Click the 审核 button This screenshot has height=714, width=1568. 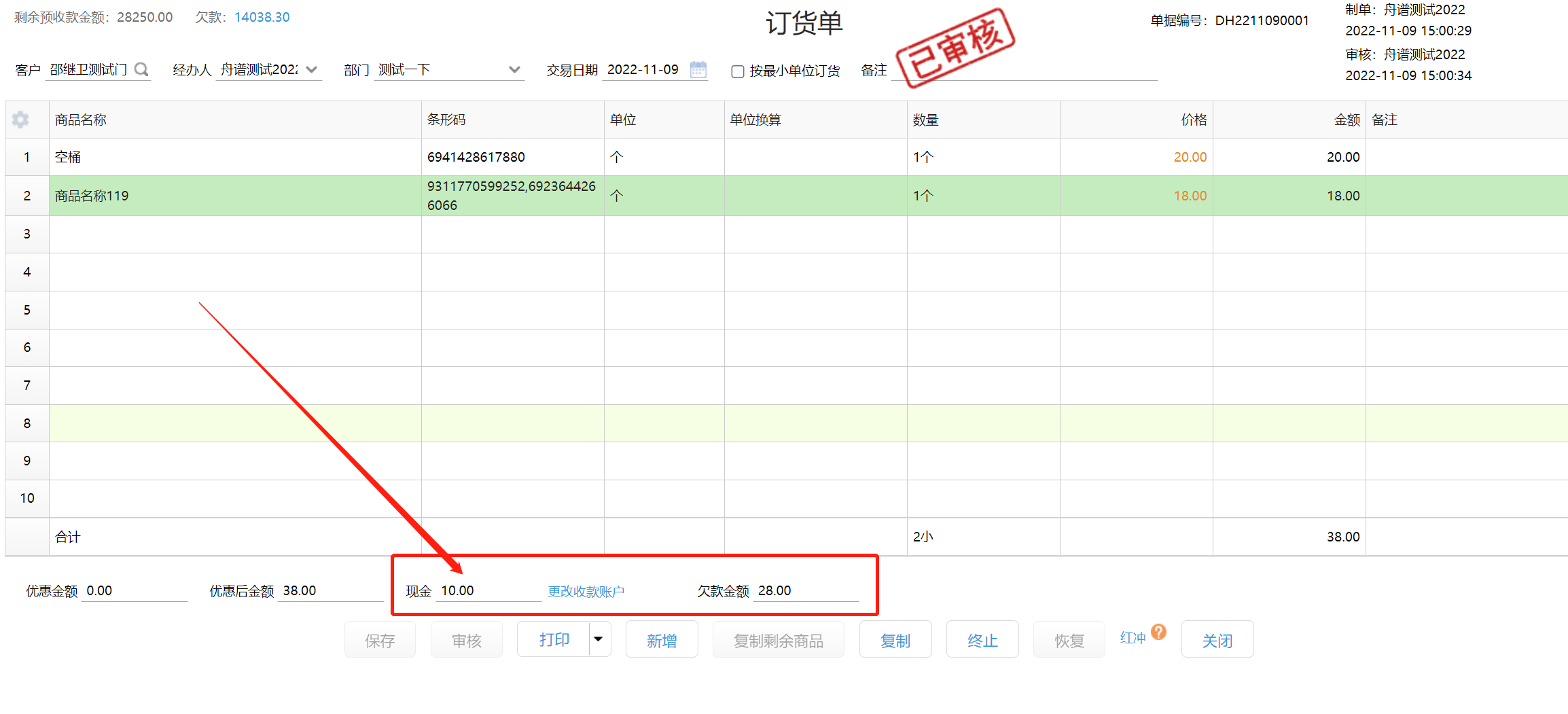tap(467, 640)
